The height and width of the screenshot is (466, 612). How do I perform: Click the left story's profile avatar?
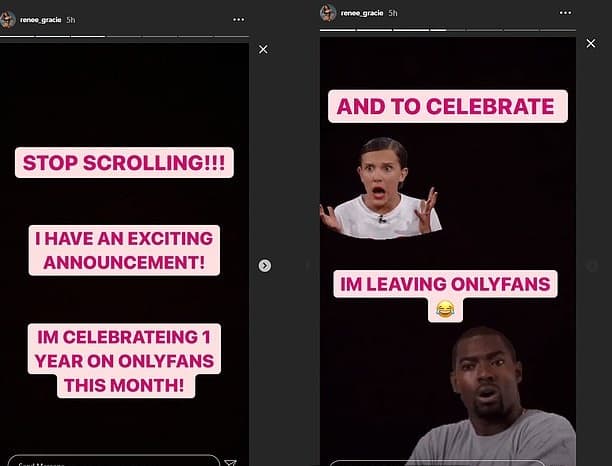click(x=7, y=20)
